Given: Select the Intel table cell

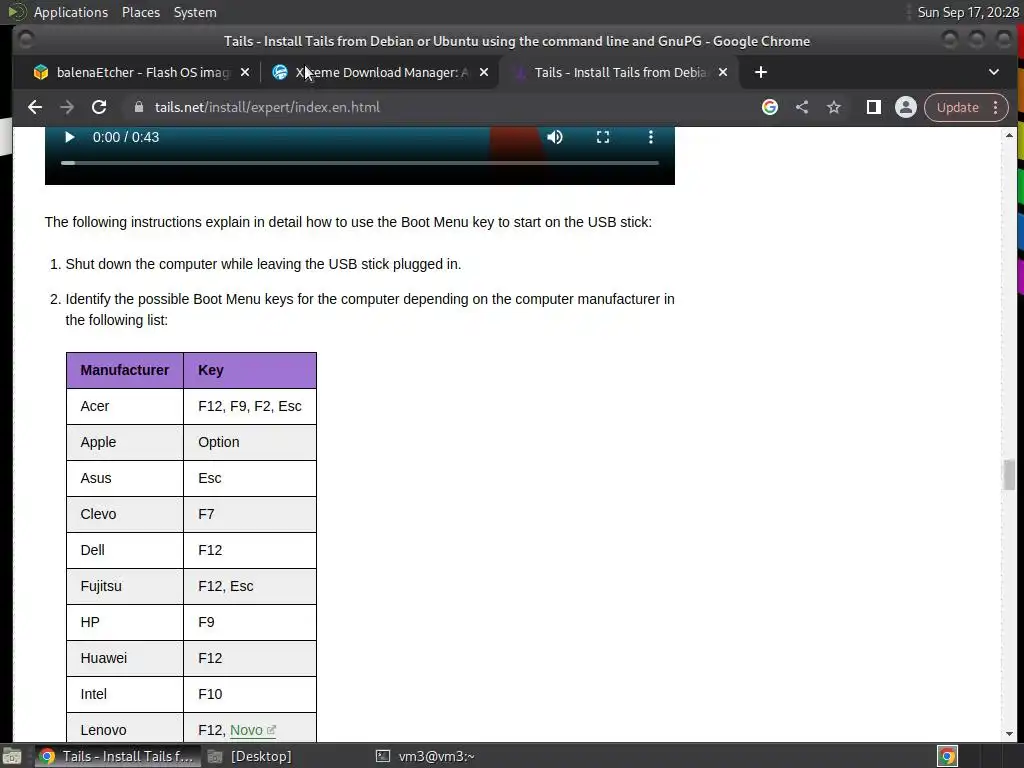Looking at the screenshot, I should pos(125,694).
